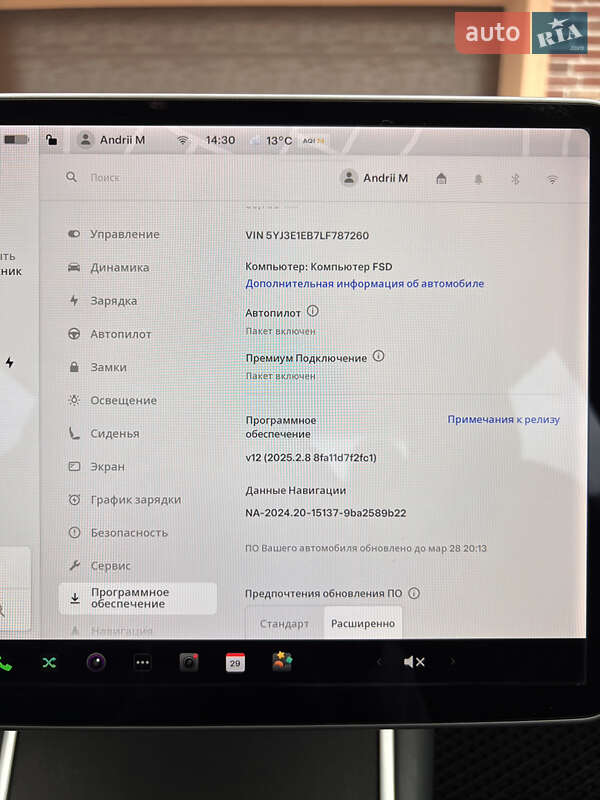This screenshot has width=600, height=800.
Task: Open Примечания к релизу link
Action: click(503, 419)
